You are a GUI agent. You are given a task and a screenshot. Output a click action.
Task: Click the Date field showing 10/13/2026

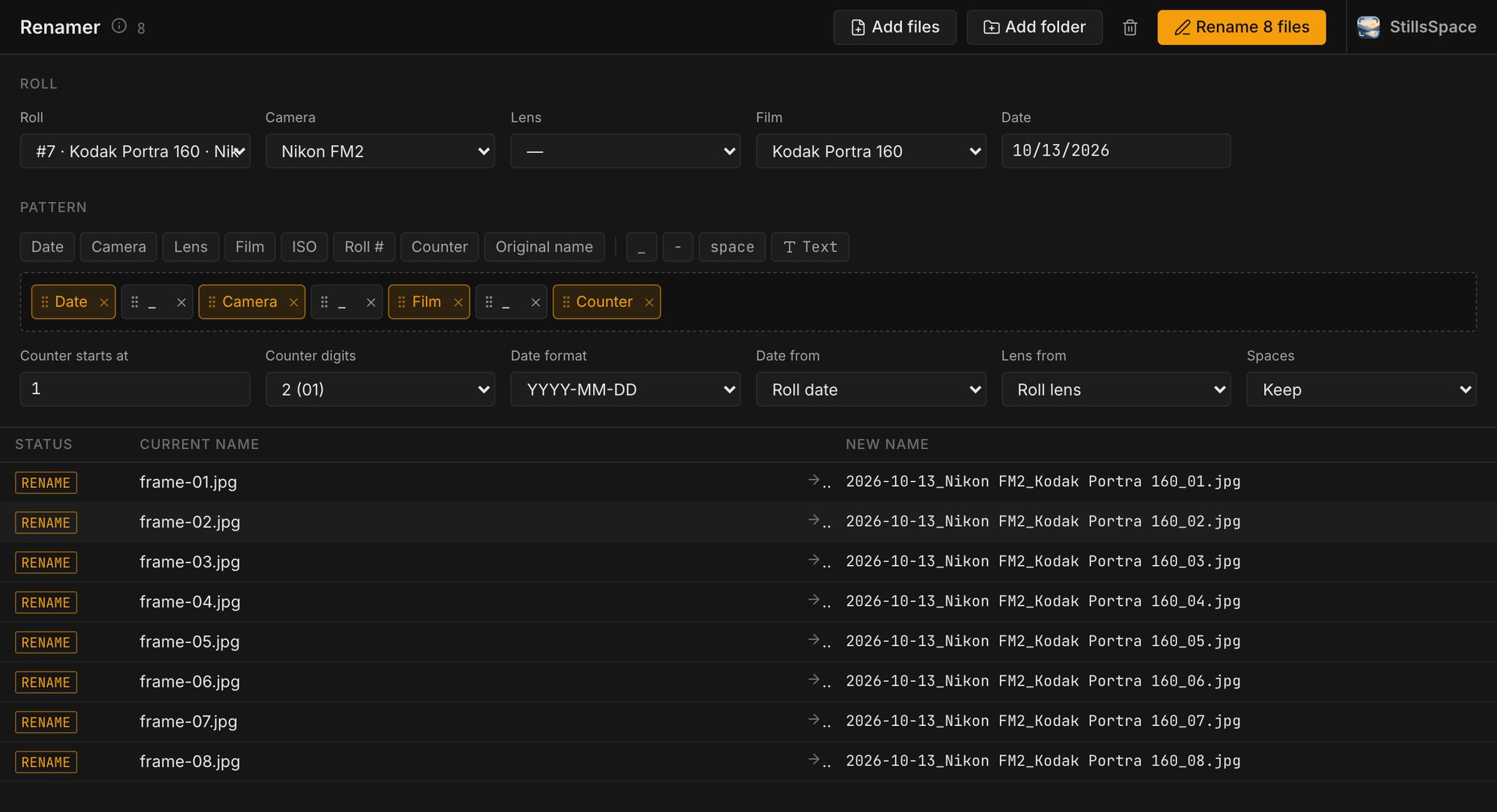tap(1116, 151)
